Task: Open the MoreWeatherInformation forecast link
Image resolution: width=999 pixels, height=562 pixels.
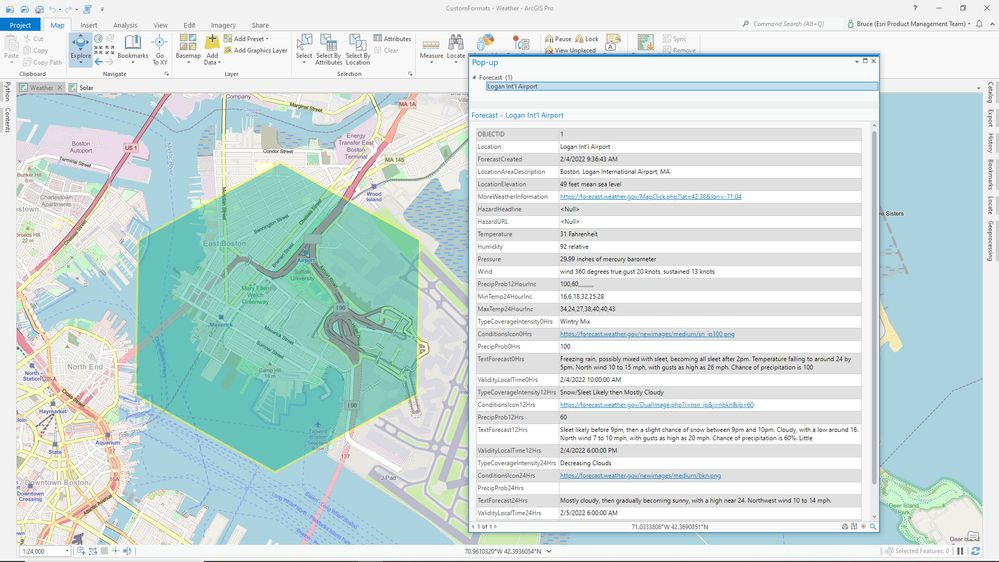Action: [650, 197]
